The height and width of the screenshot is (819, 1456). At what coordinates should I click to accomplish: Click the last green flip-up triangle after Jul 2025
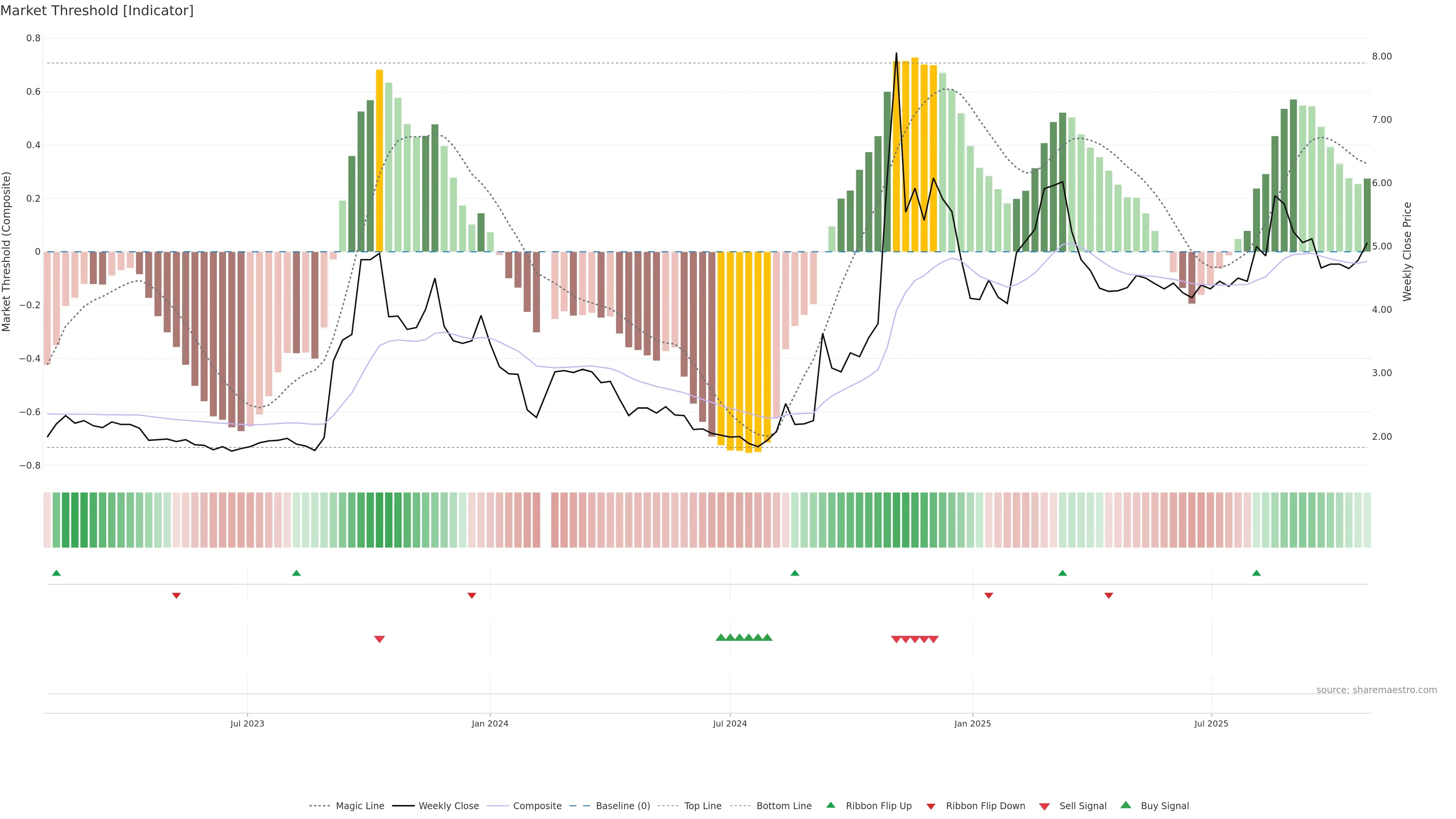[x=1257, y=573]
